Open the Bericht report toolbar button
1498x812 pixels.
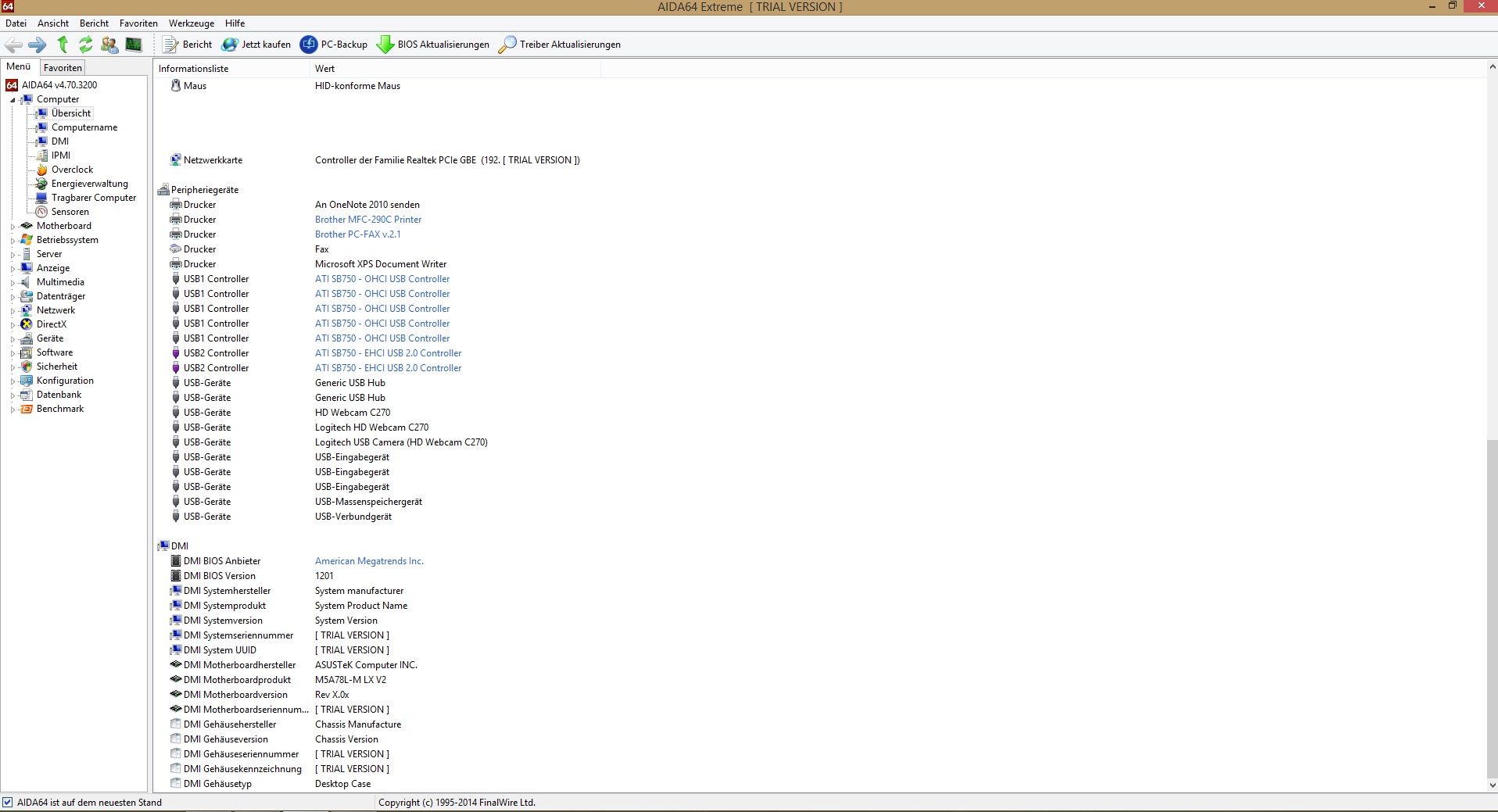(188, 45)
